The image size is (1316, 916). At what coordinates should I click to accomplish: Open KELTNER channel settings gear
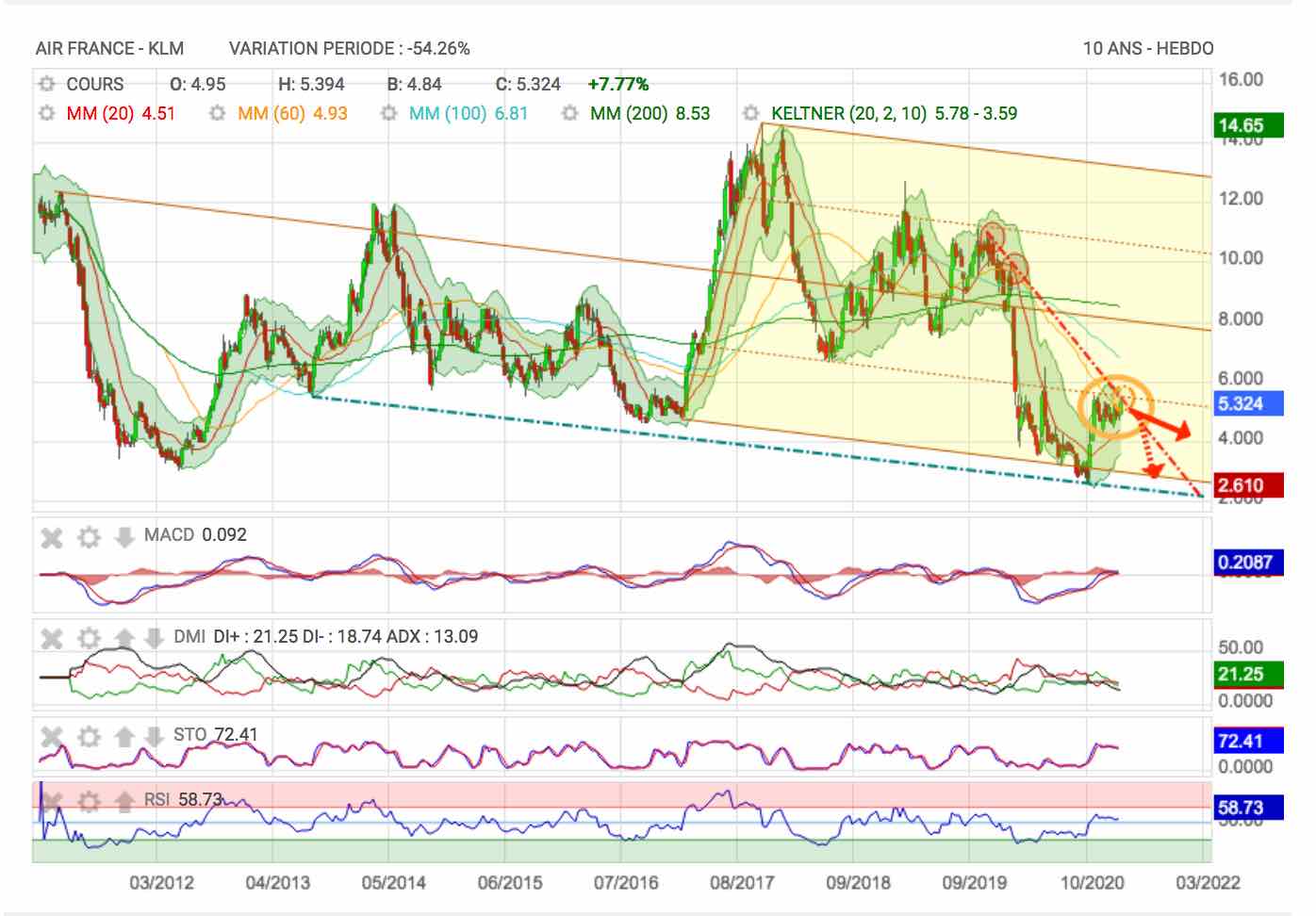750,113
